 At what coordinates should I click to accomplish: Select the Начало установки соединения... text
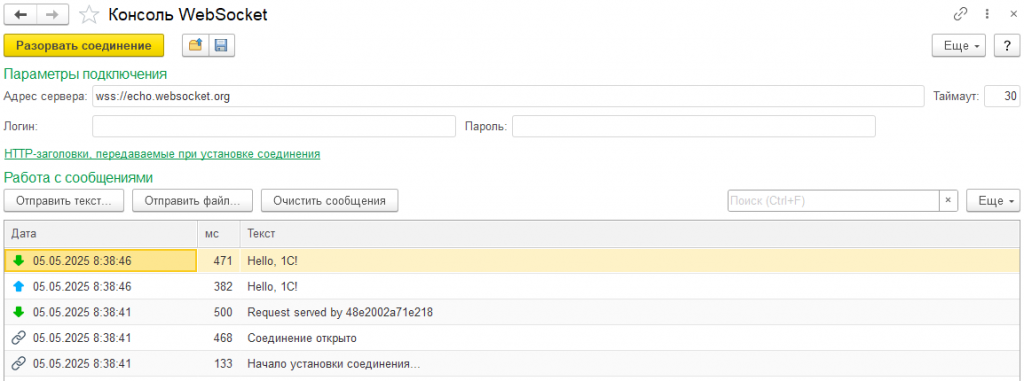(333, 363)
